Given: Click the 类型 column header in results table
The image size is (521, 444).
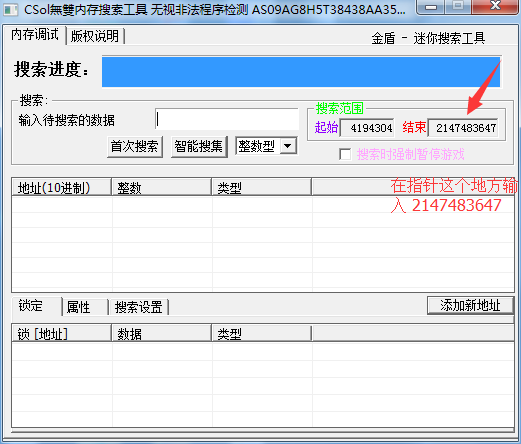Looking at the screenshot, I should pos(262,188).
